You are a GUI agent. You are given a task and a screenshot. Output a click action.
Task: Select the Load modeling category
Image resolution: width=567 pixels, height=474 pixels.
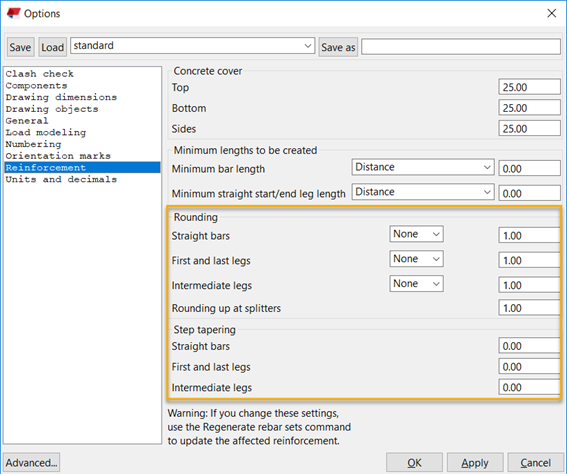pos(46,132)
